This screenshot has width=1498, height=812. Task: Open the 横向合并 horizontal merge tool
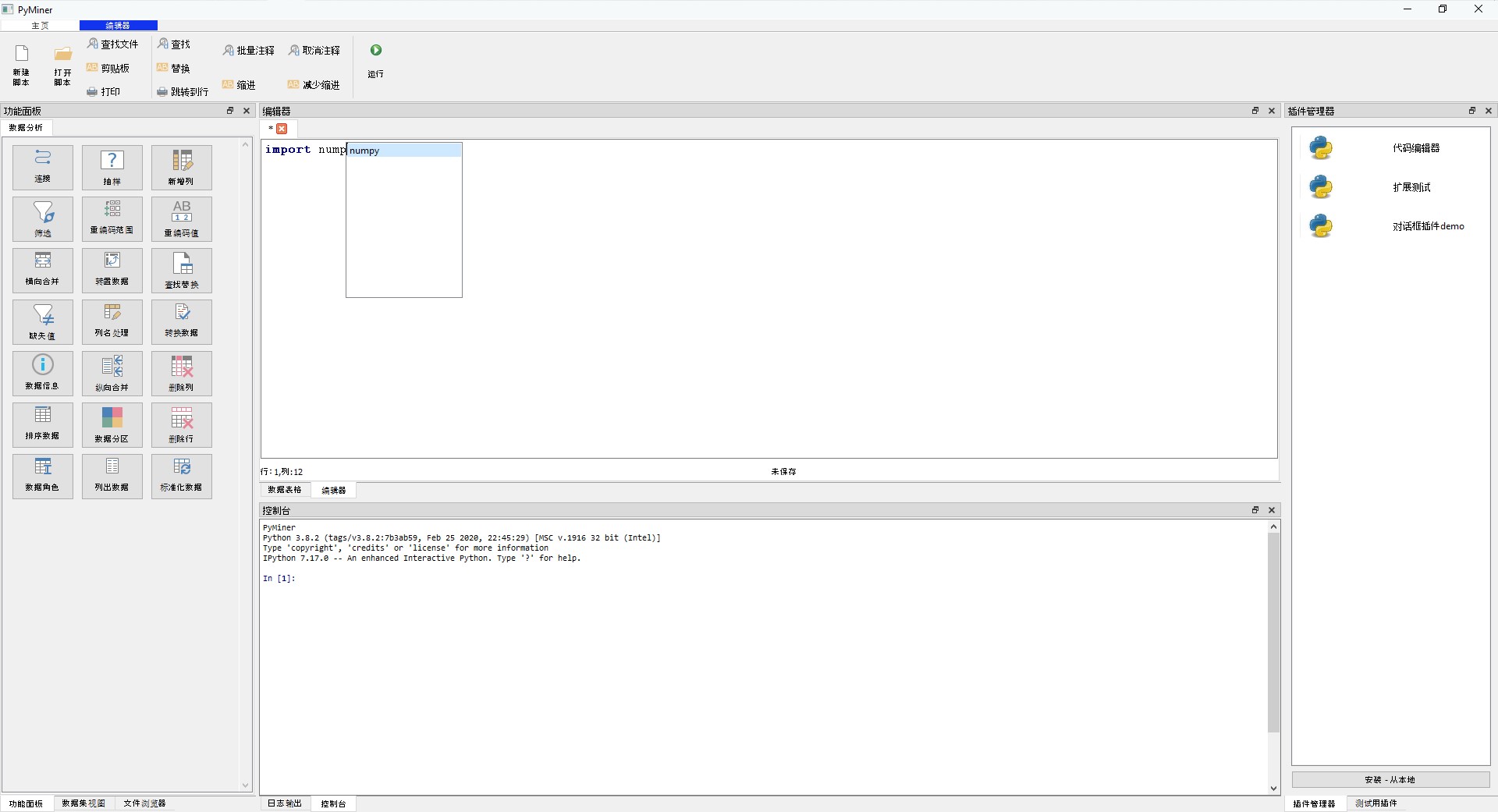43,270
